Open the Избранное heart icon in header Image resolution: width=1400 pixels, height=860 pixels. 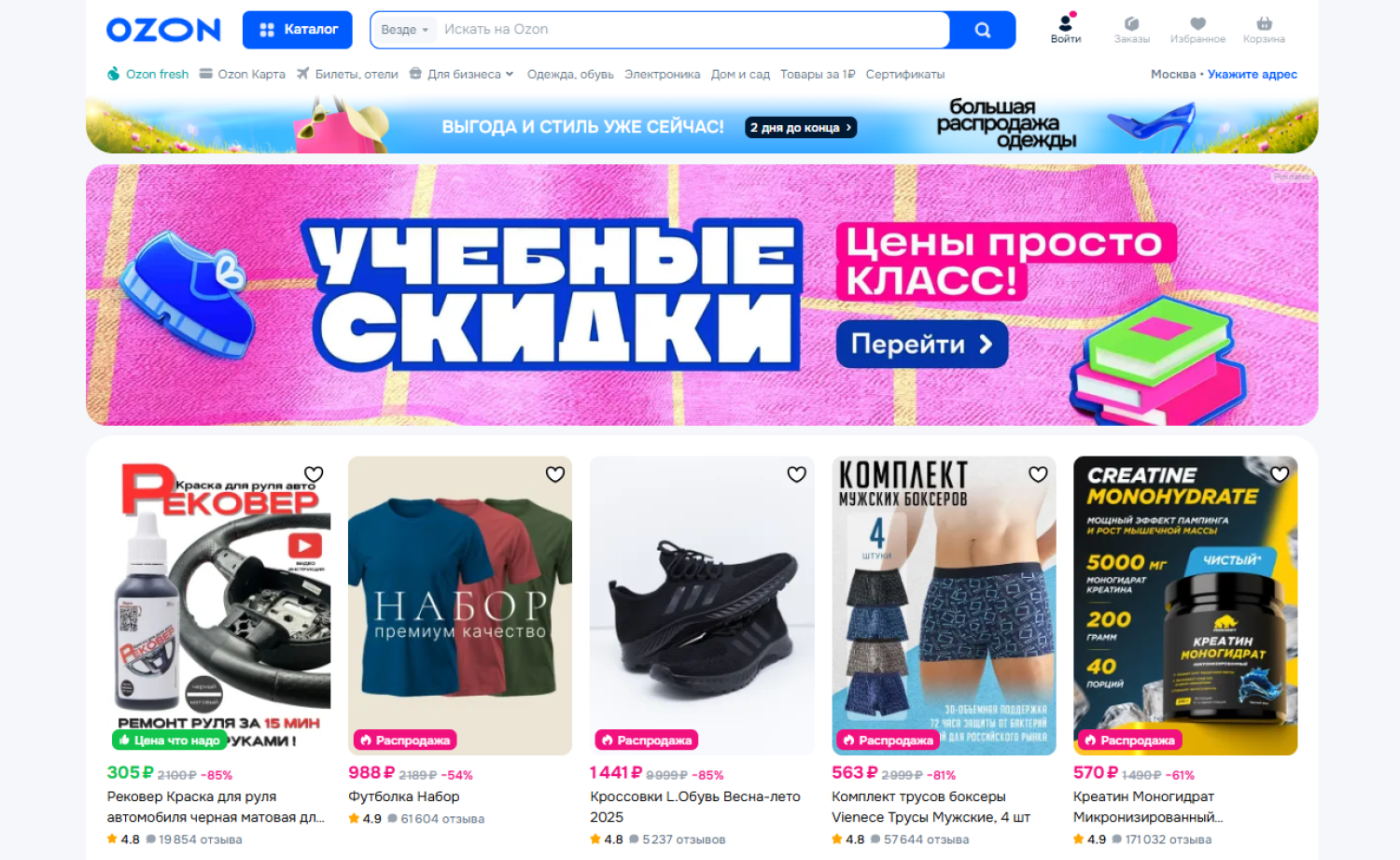(x=1197, y=29)
